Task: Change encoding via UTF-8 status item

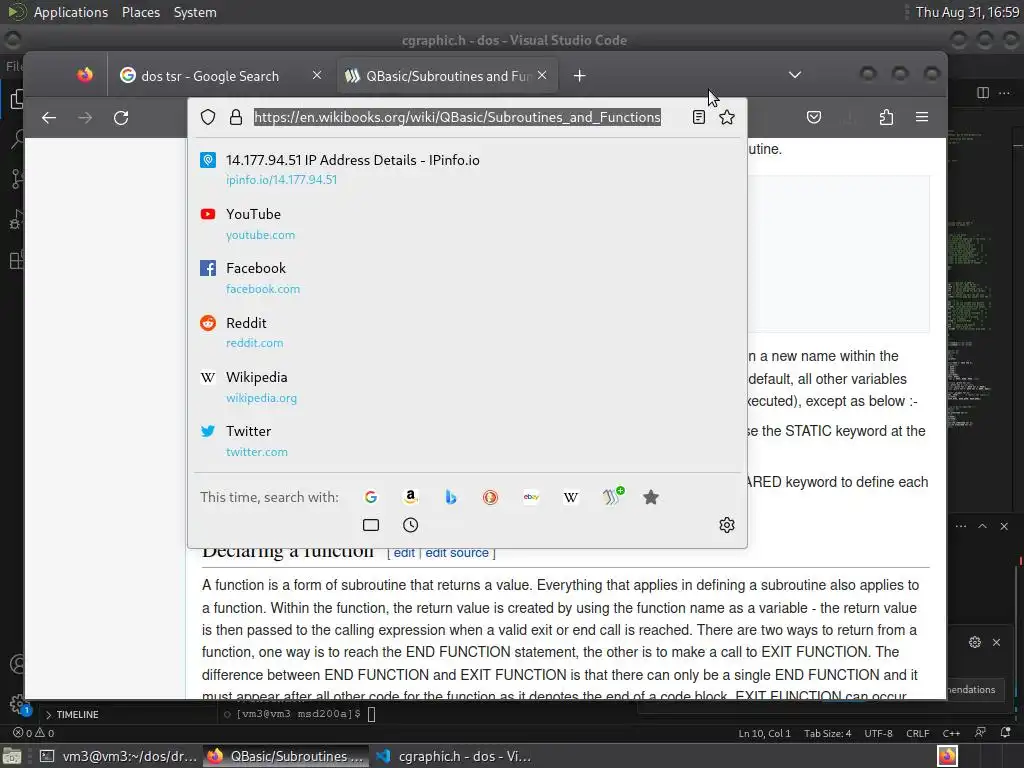Action: [878, 733]
